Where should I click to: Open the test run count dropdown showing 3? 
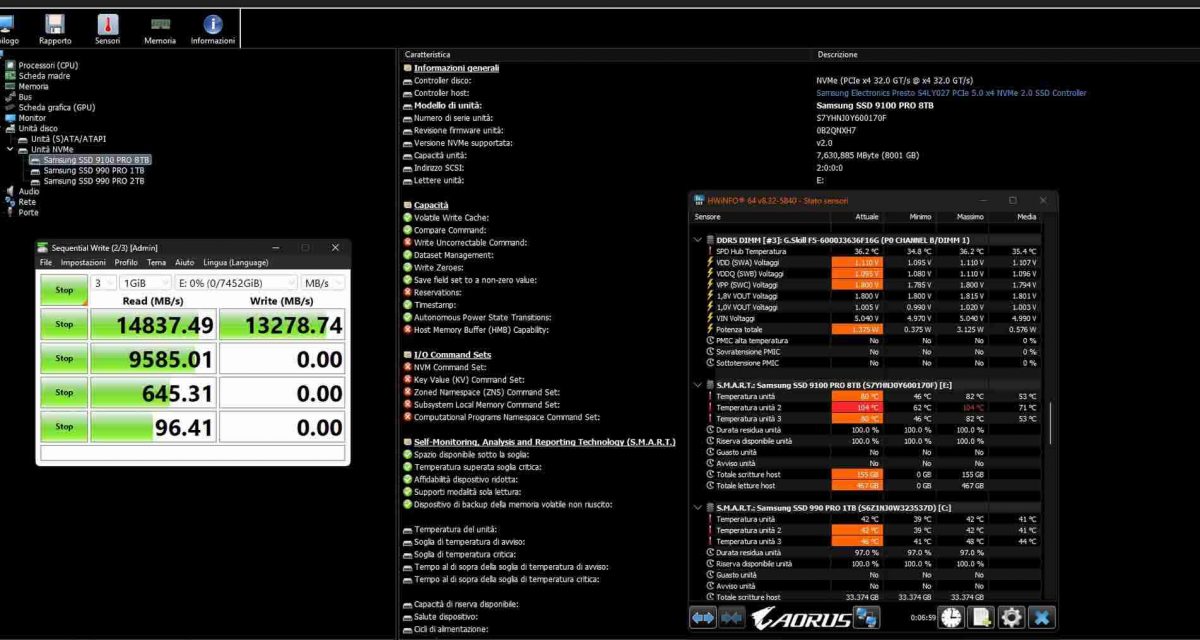(105, 282)
